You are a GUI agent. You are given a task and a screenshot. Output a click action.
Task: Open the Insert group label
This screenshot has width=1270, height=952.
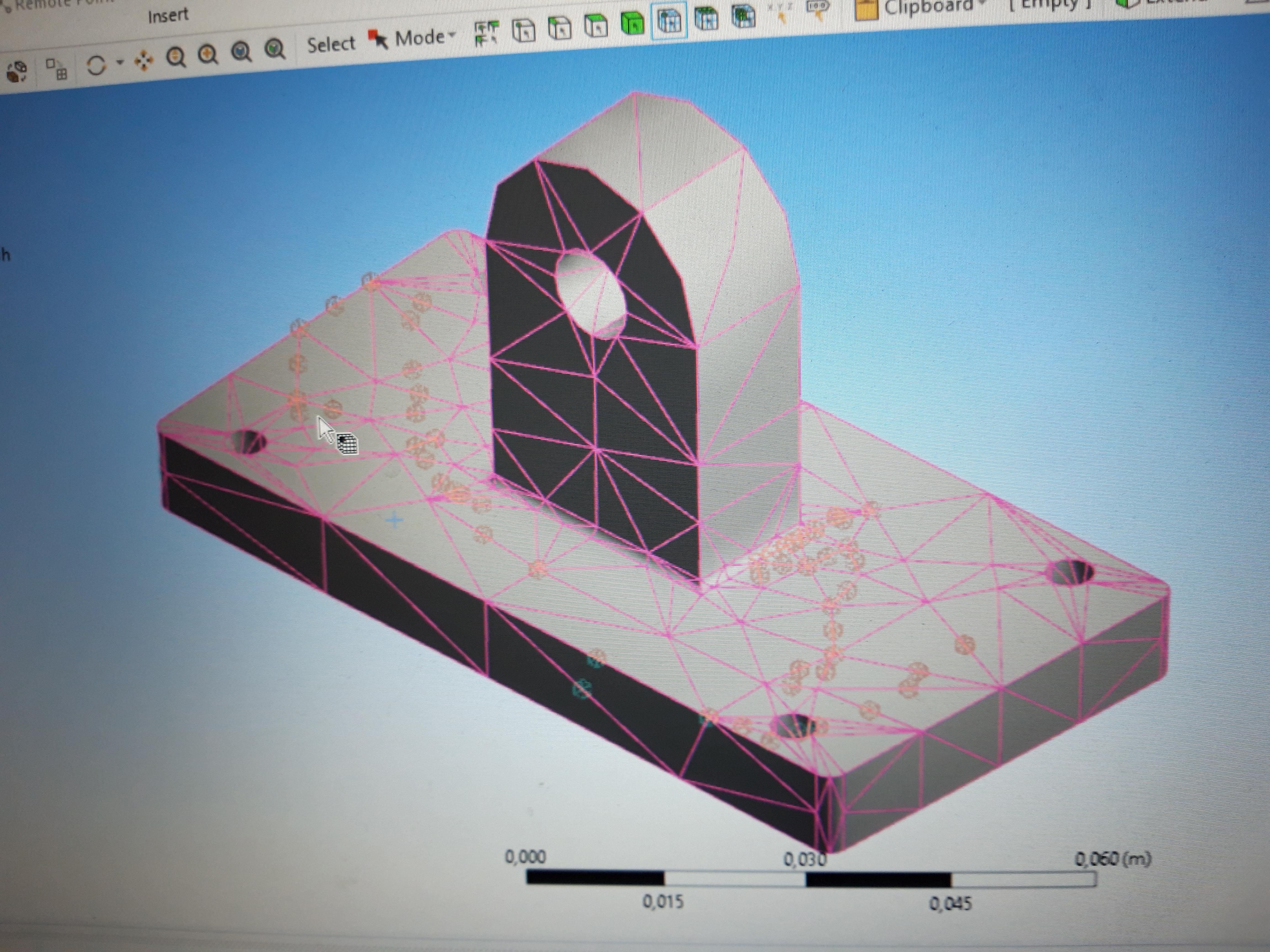168,16
